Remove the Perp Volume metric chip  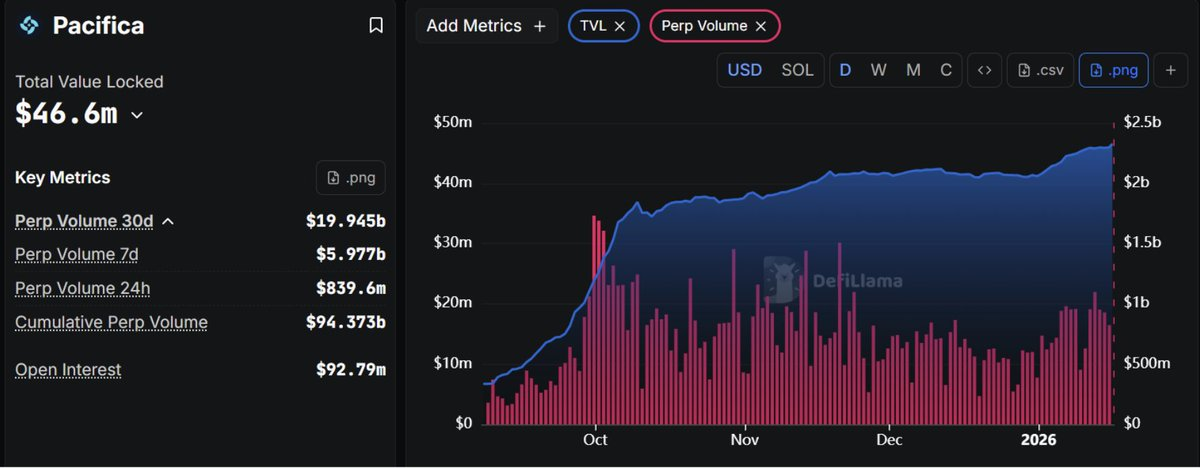pos(761,26)
